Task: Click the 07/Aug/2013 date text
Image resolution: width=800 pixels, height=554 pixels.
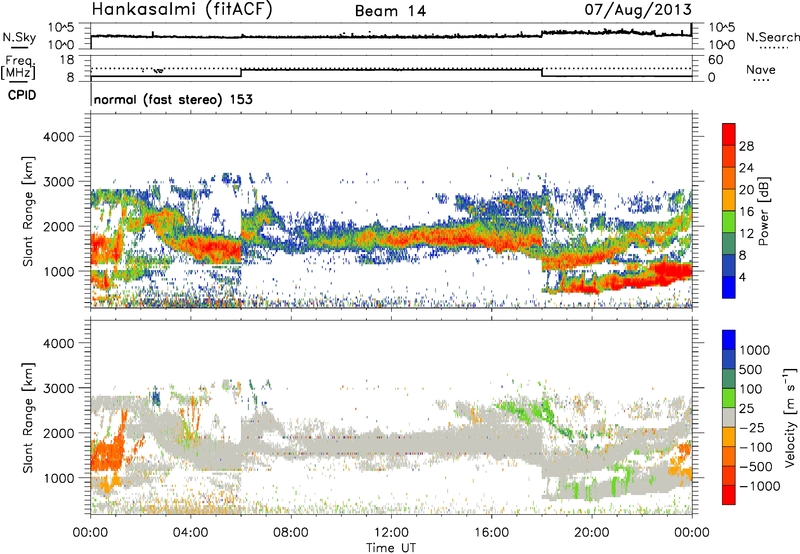Action: coord(638,10)
